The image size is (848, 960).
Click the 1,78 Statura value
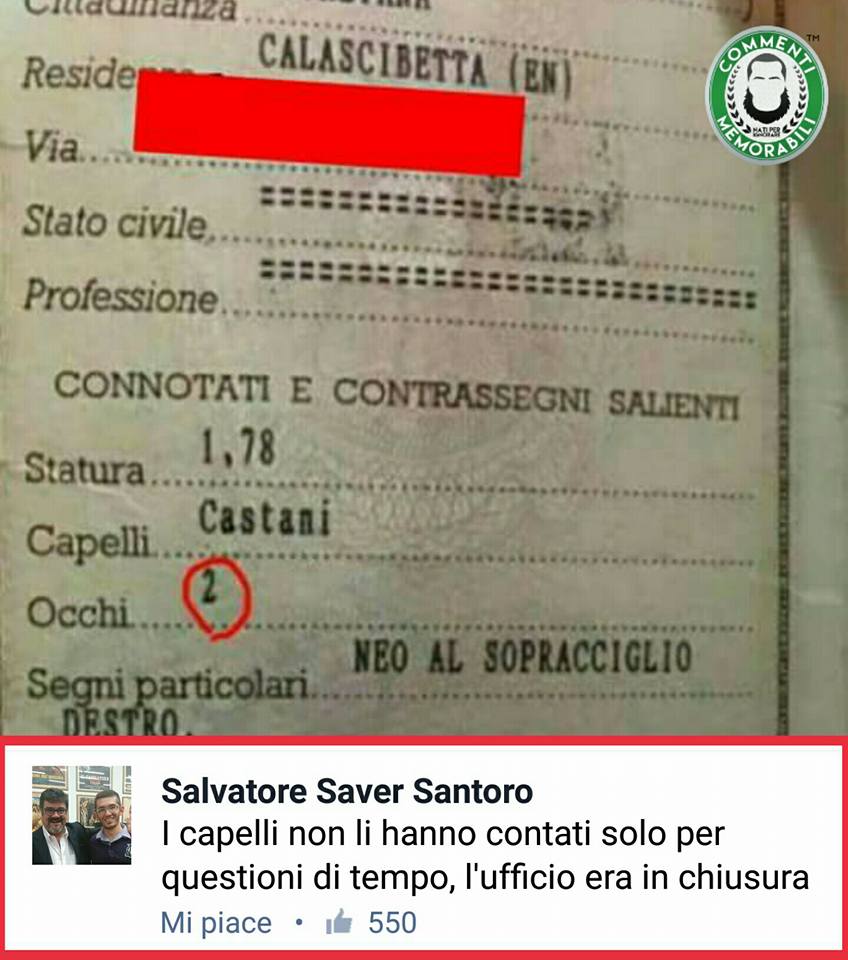click(x=239, y=446)
